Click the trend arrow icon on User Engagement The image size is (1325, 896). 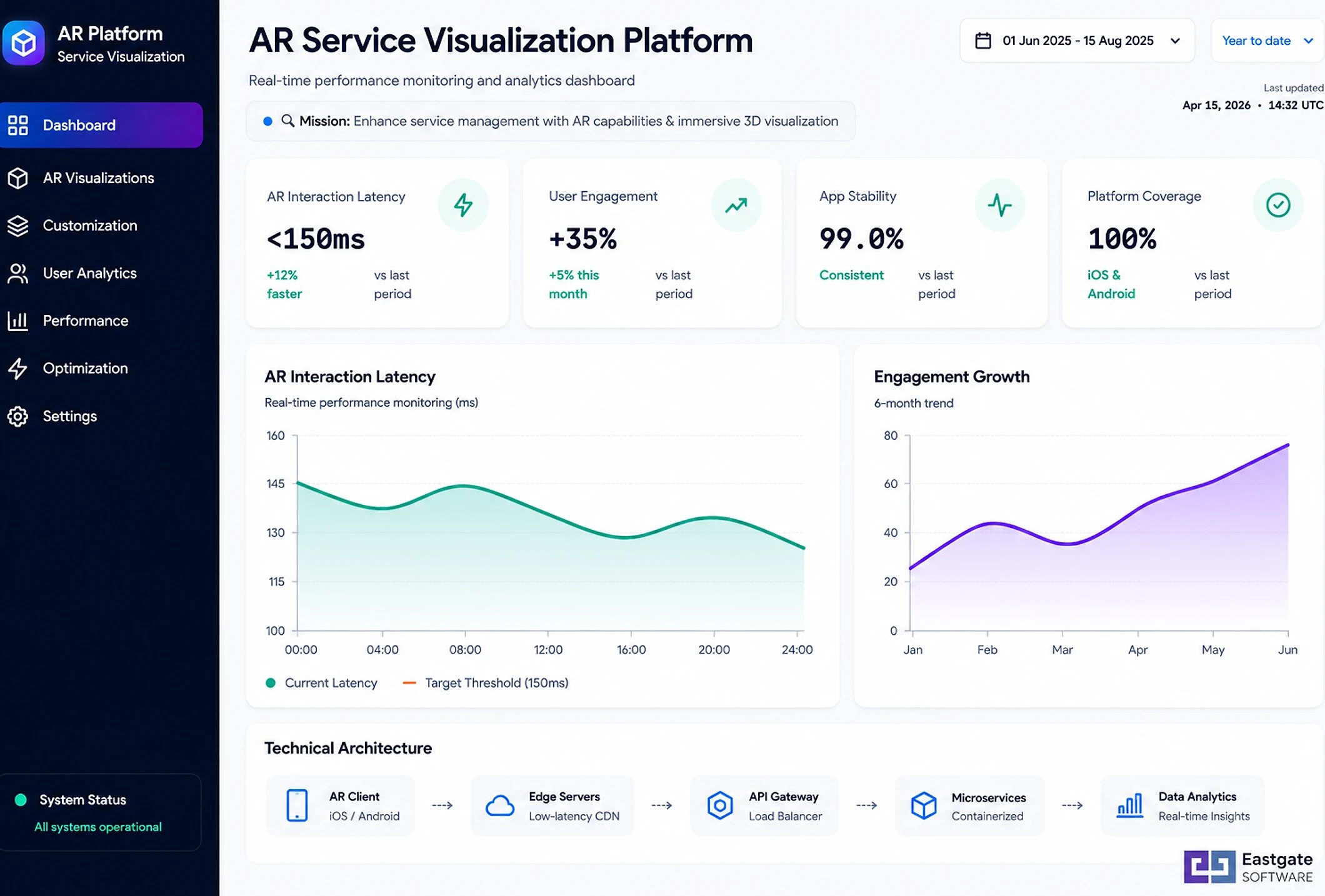pyautogui.click(x=736, y=205)
